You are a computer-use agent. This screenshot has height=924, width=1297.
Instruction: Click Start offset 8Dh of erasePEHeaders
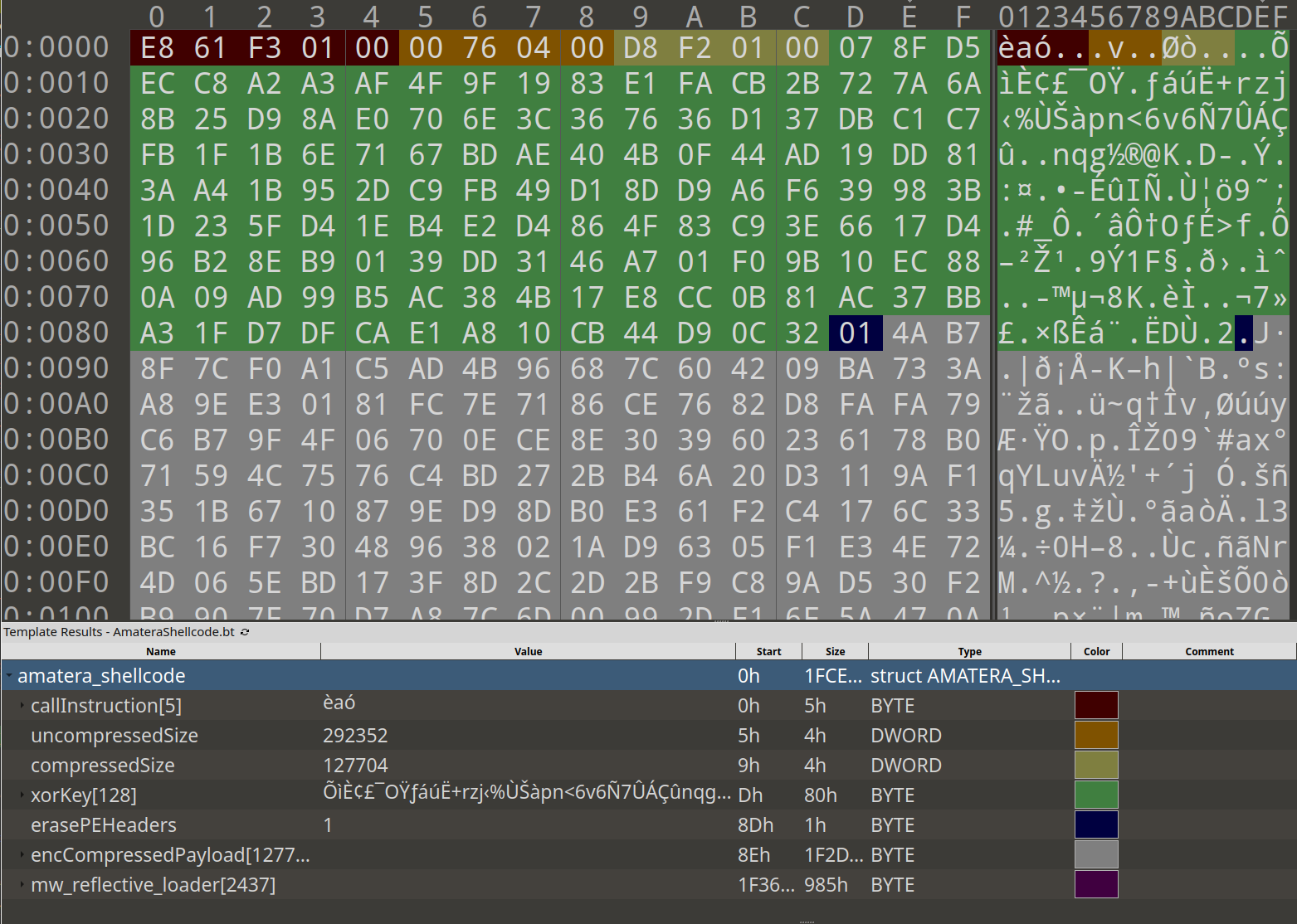[755, 825]
